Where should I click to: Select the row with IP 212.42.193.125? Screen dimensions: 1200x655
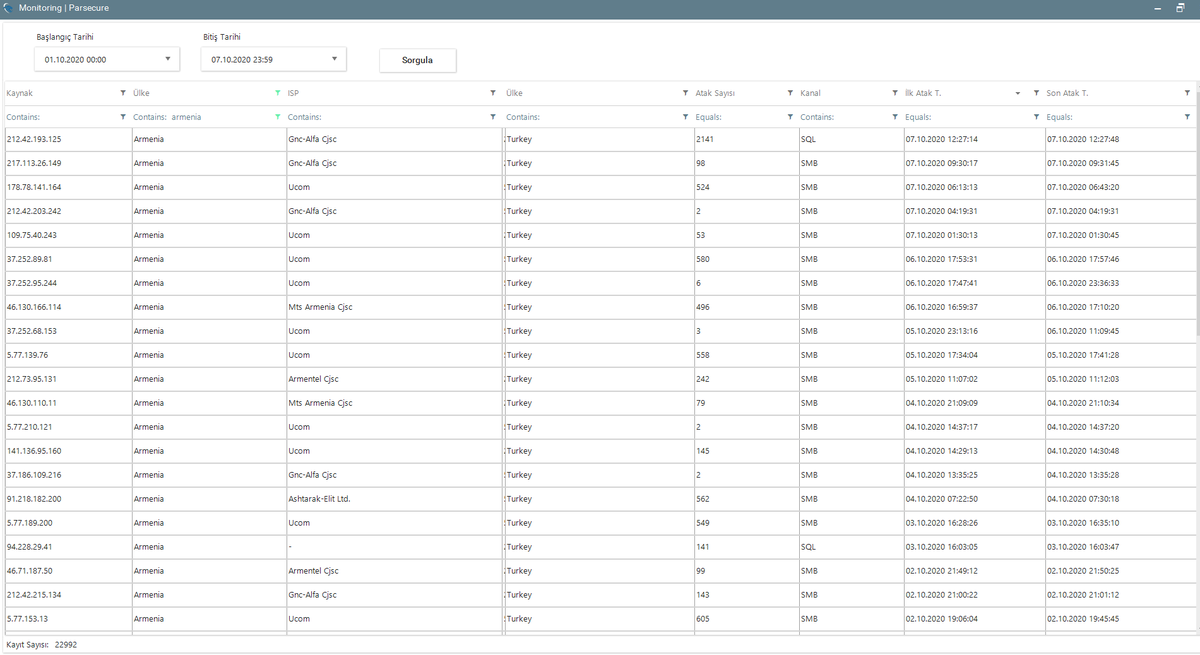[598, 139]
